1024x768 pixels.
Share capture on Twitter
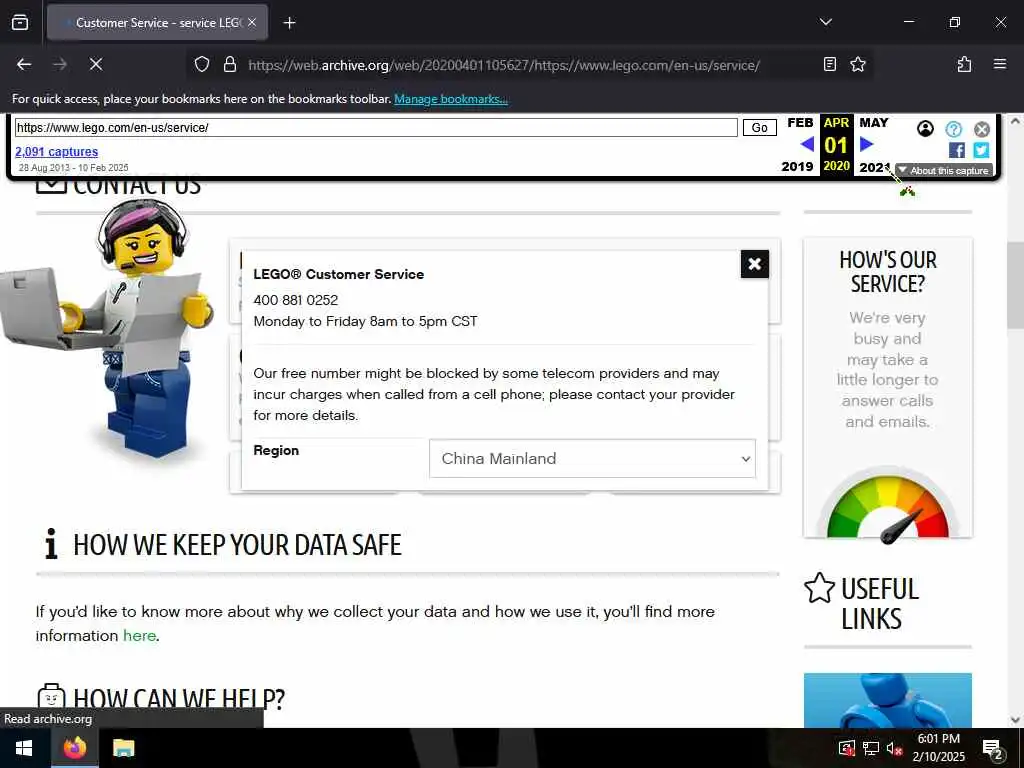click(981, 150)
